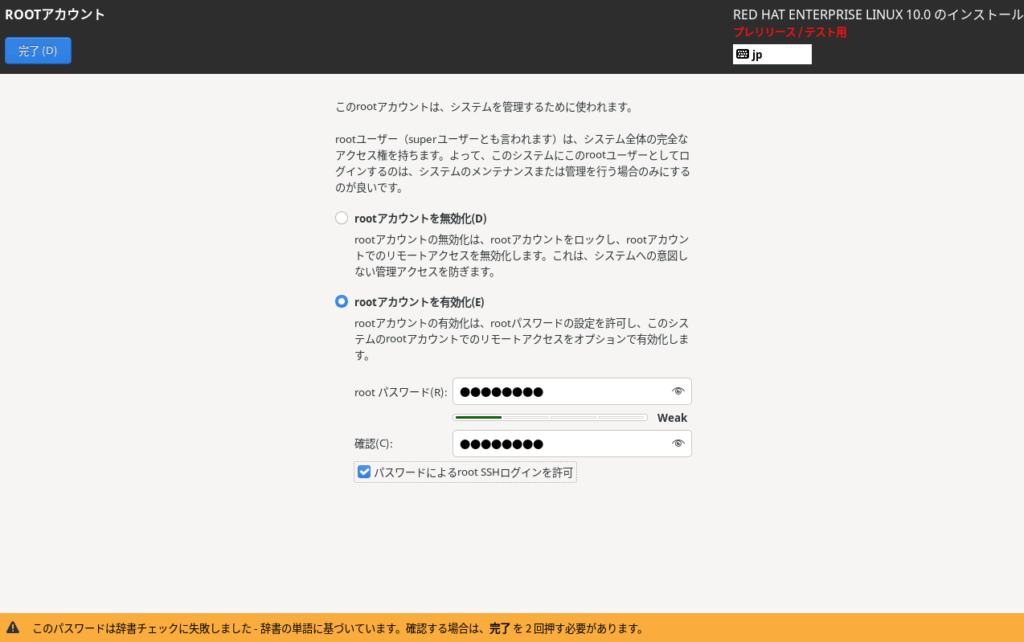Open the jp keyboard layout indicator
This screenshot has width=1024, height=642.
[772, 55]
